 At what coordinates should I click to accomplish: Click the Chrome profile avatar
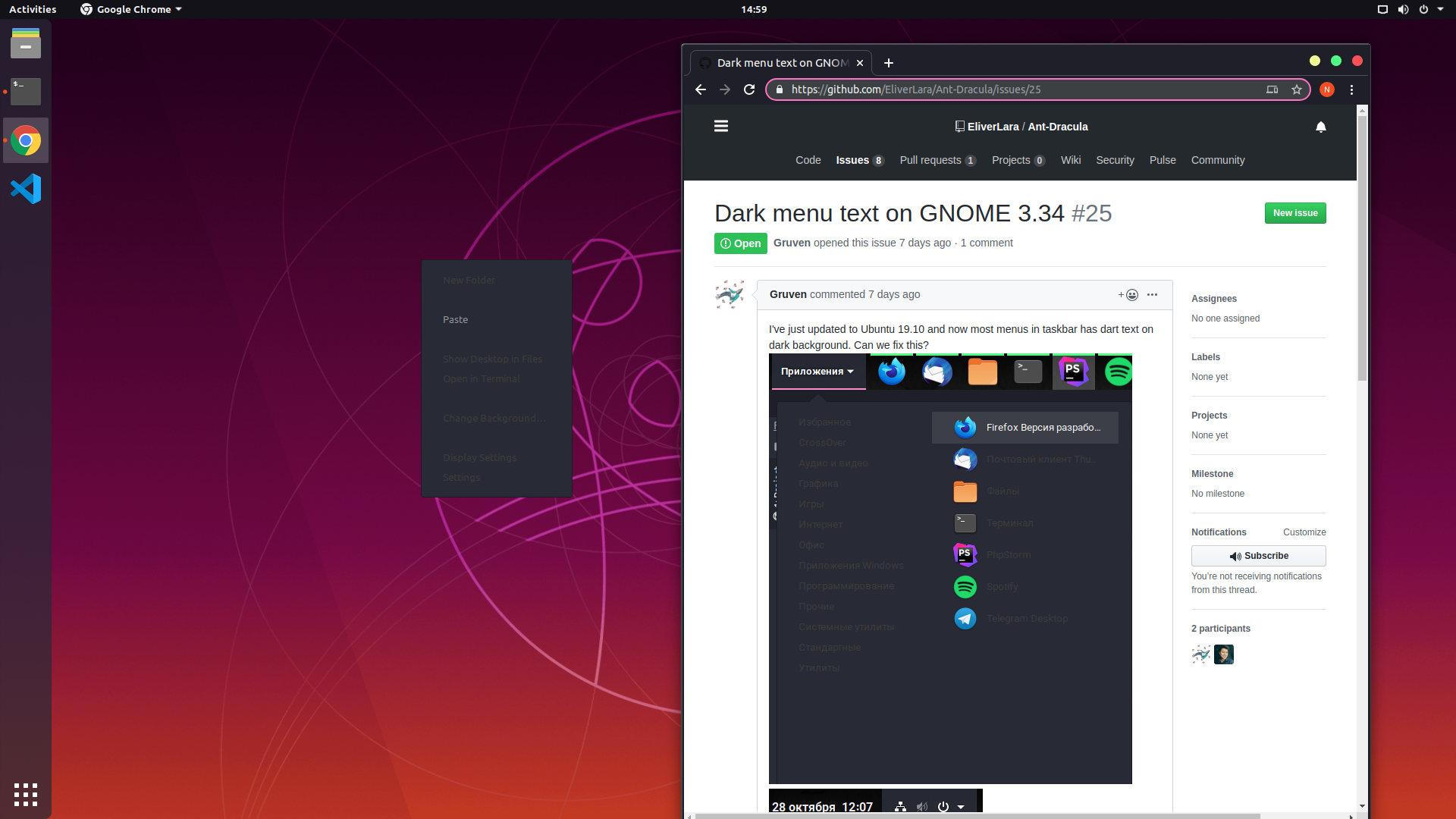(x=1327, y=89)
